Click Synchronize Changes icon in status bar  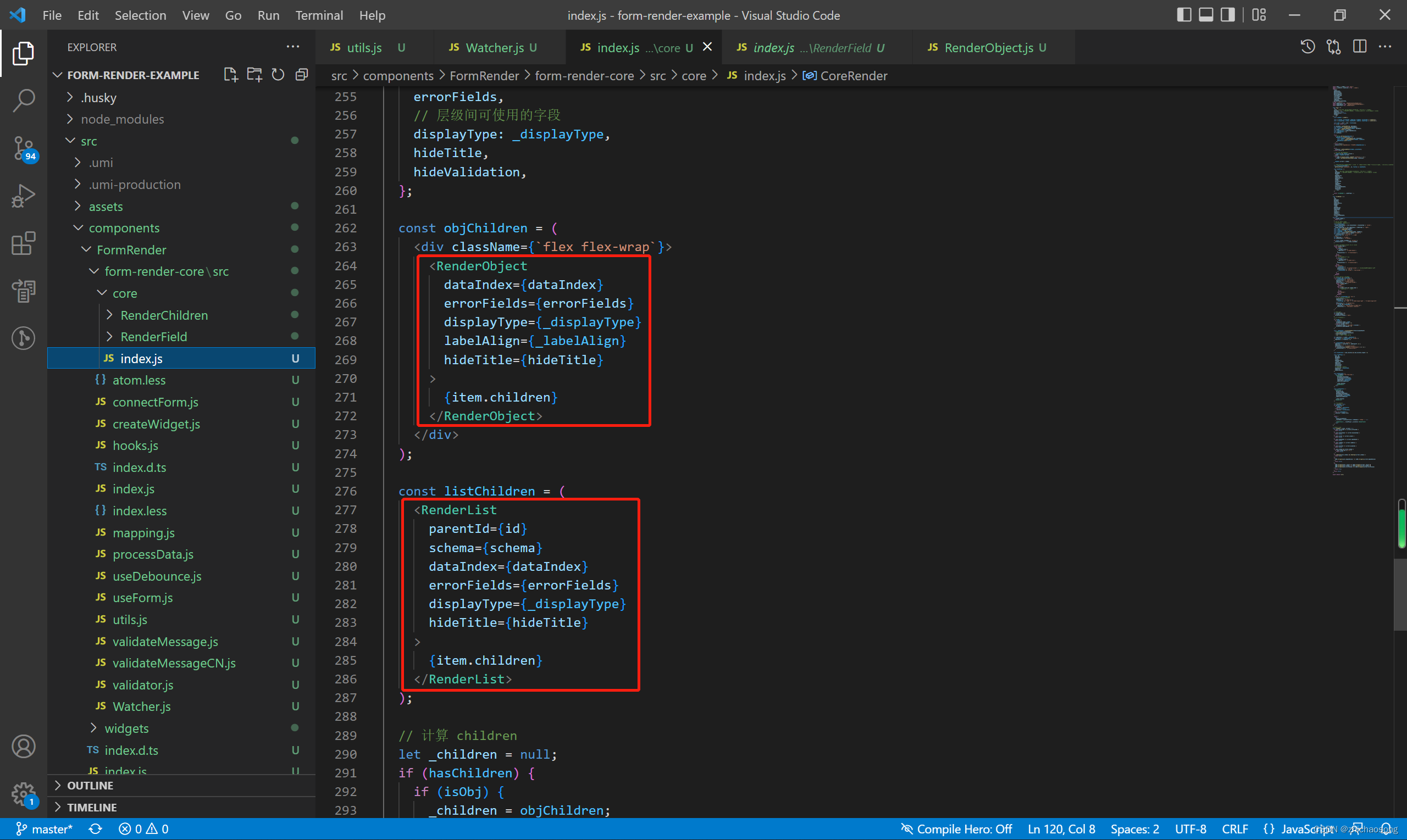[95, 828]
